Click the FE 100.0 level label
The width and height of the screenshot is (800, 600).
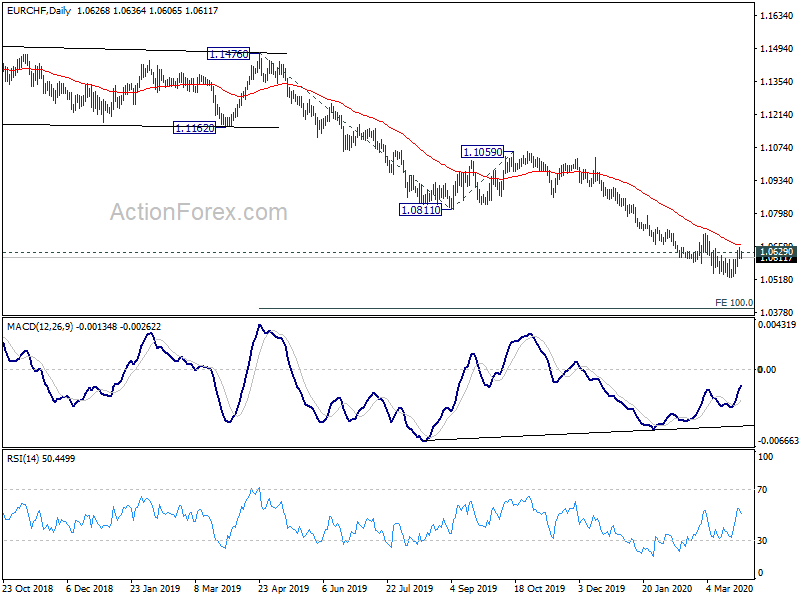734,303
